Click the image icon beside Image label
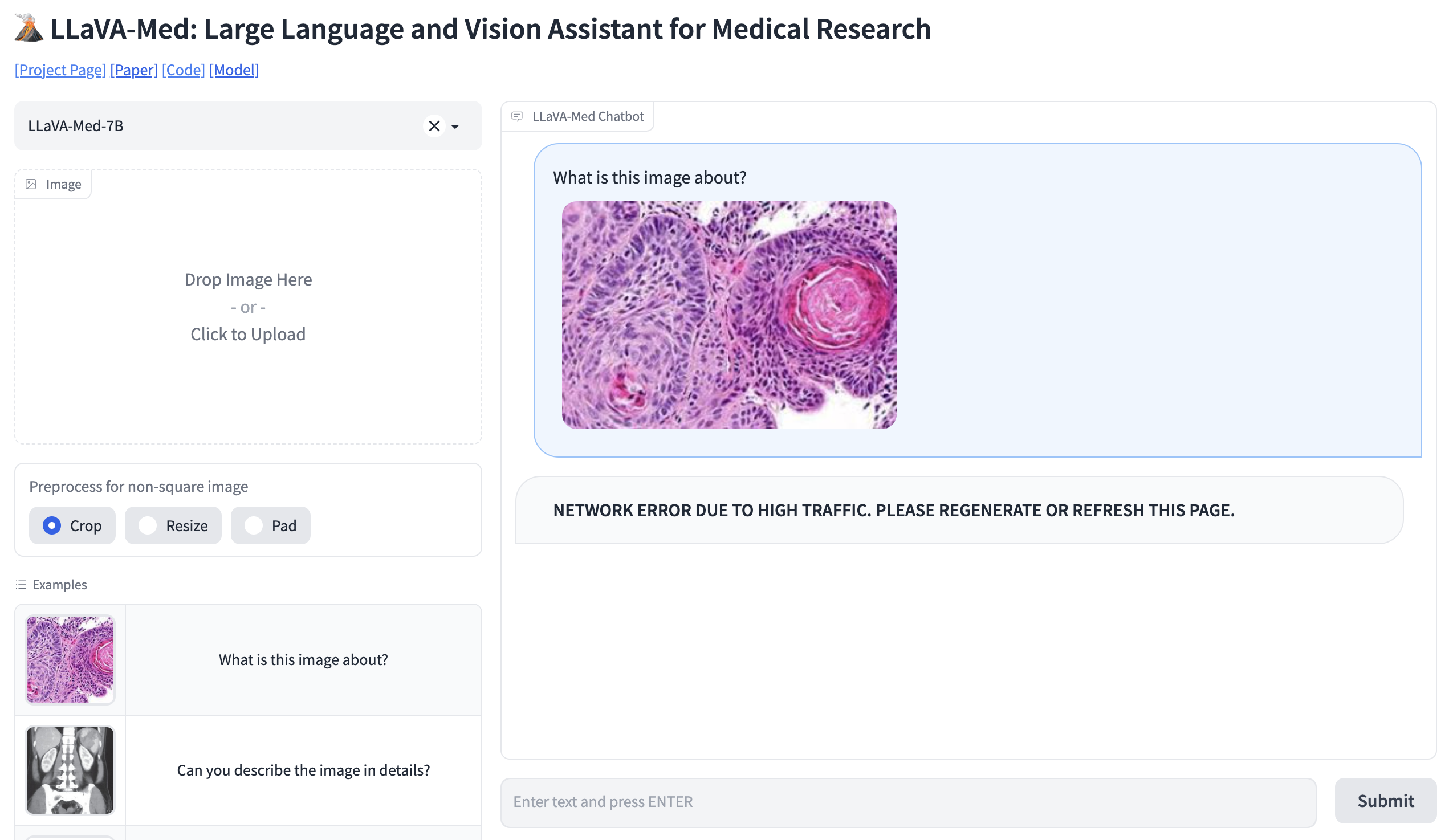 [x=31, y=184]
